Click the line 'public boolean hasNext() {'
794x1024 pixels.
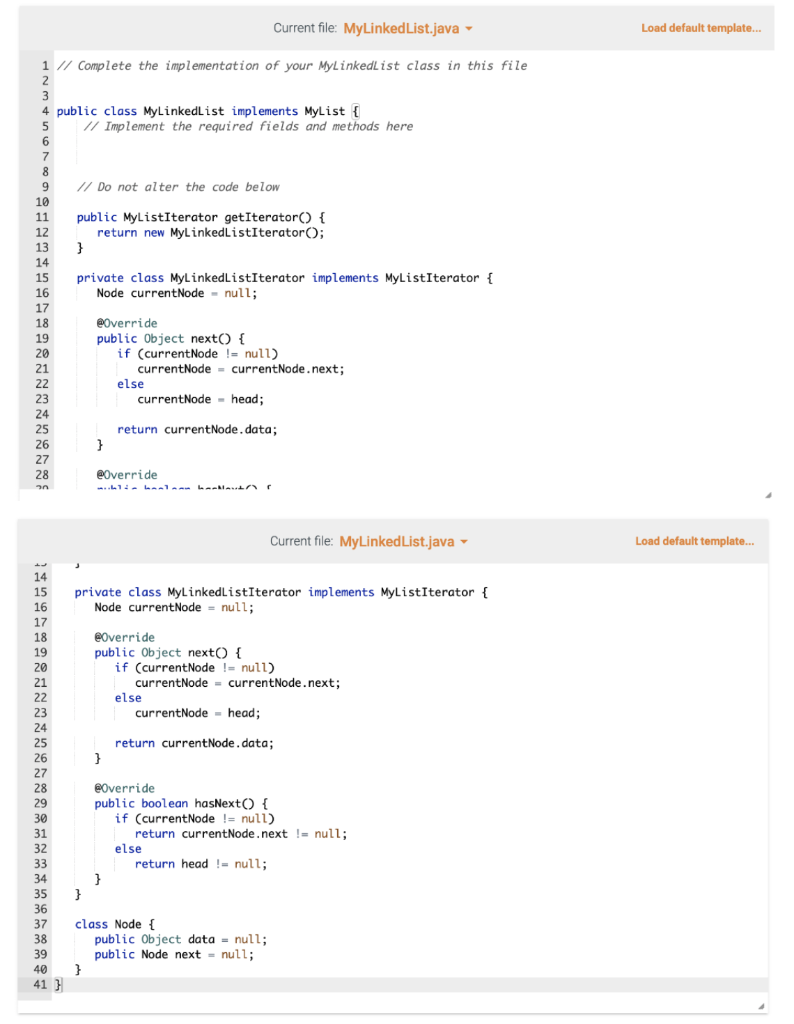181,803
